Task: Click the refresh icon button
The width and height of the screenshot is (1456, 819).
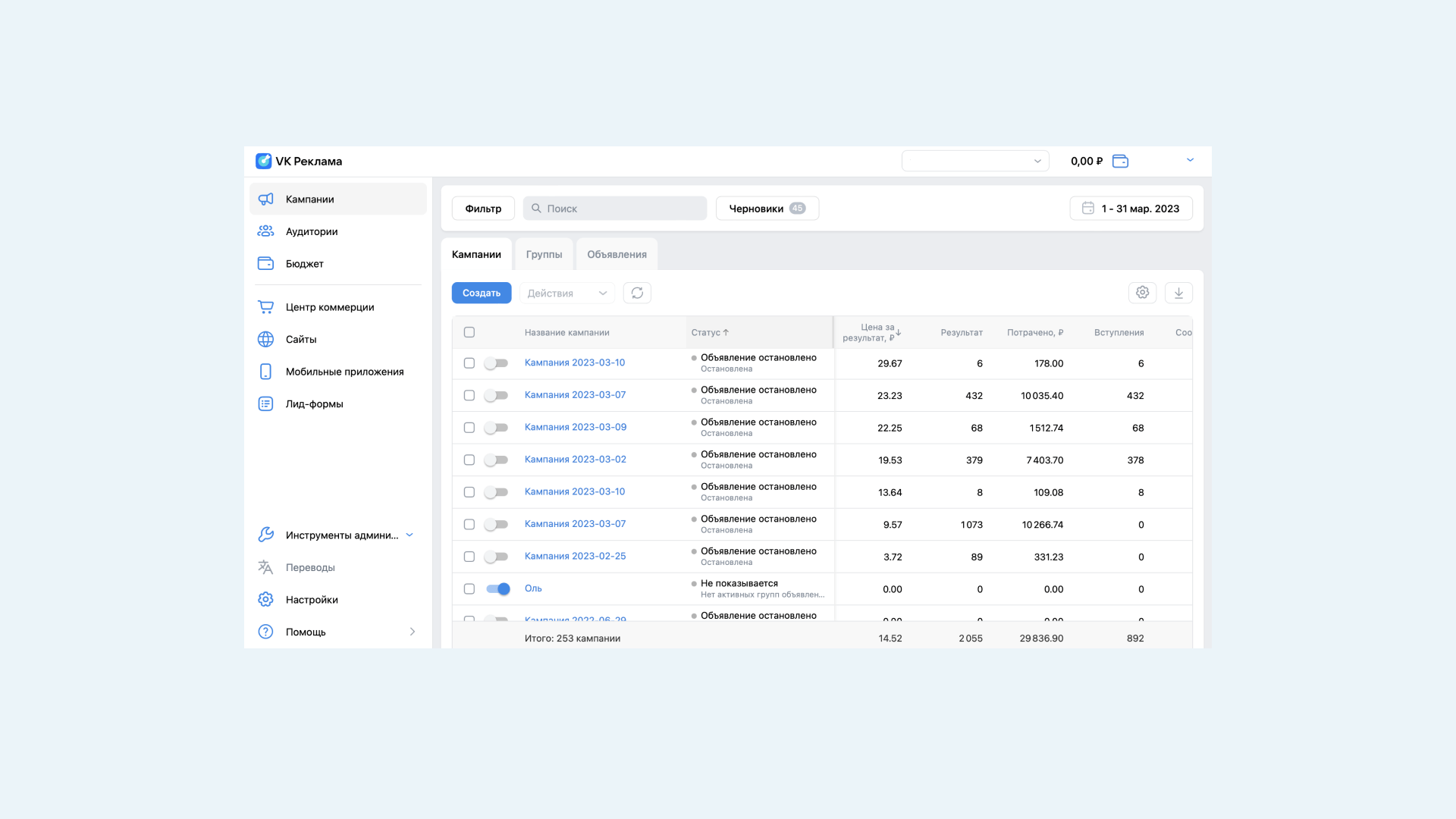Action: (x=637, y=293)
